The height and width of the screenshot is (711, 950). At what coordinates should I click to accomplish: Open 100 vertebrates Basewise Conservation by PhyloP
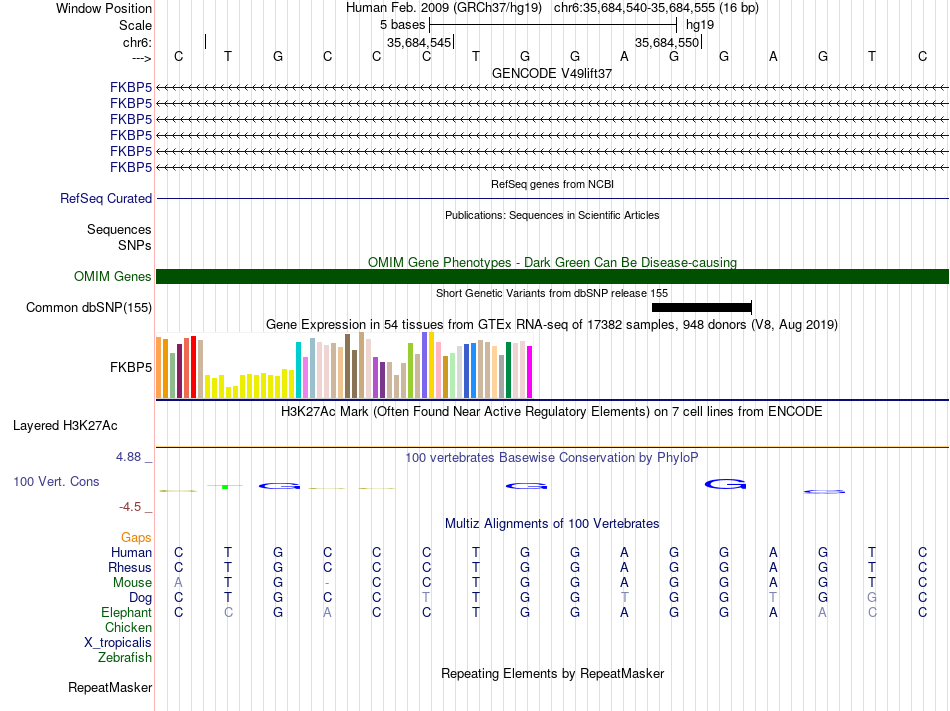click(x=552, y=458)
